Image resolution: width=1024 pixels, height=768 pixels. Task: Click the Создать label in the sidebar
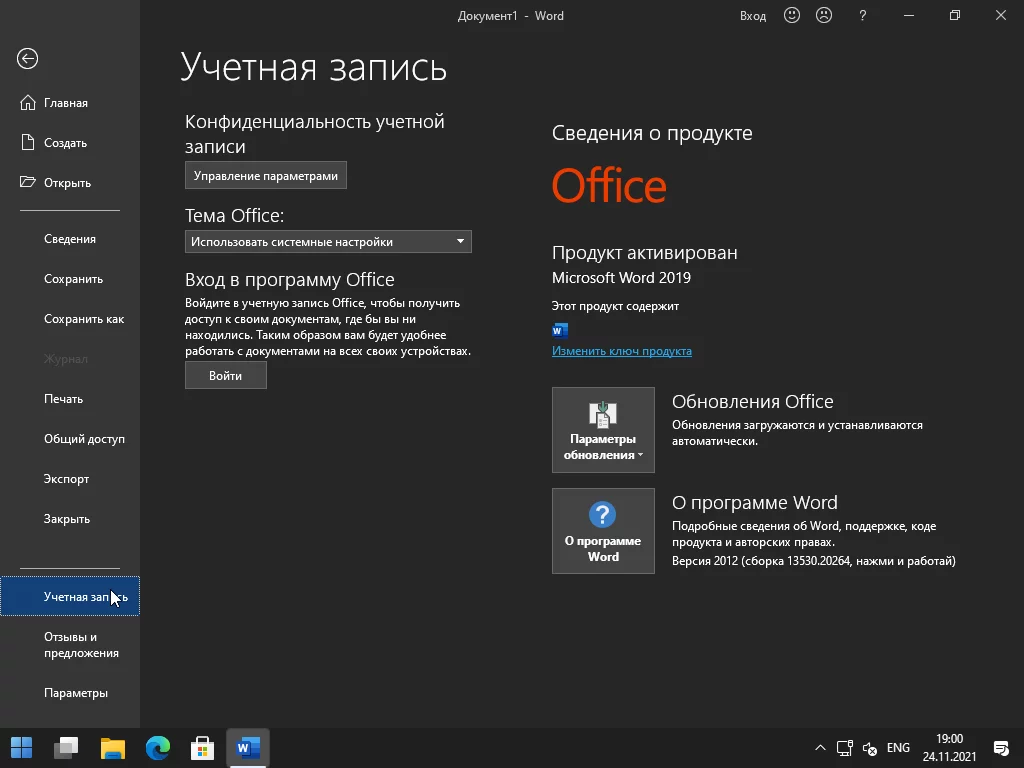click(x=65, y=143)
